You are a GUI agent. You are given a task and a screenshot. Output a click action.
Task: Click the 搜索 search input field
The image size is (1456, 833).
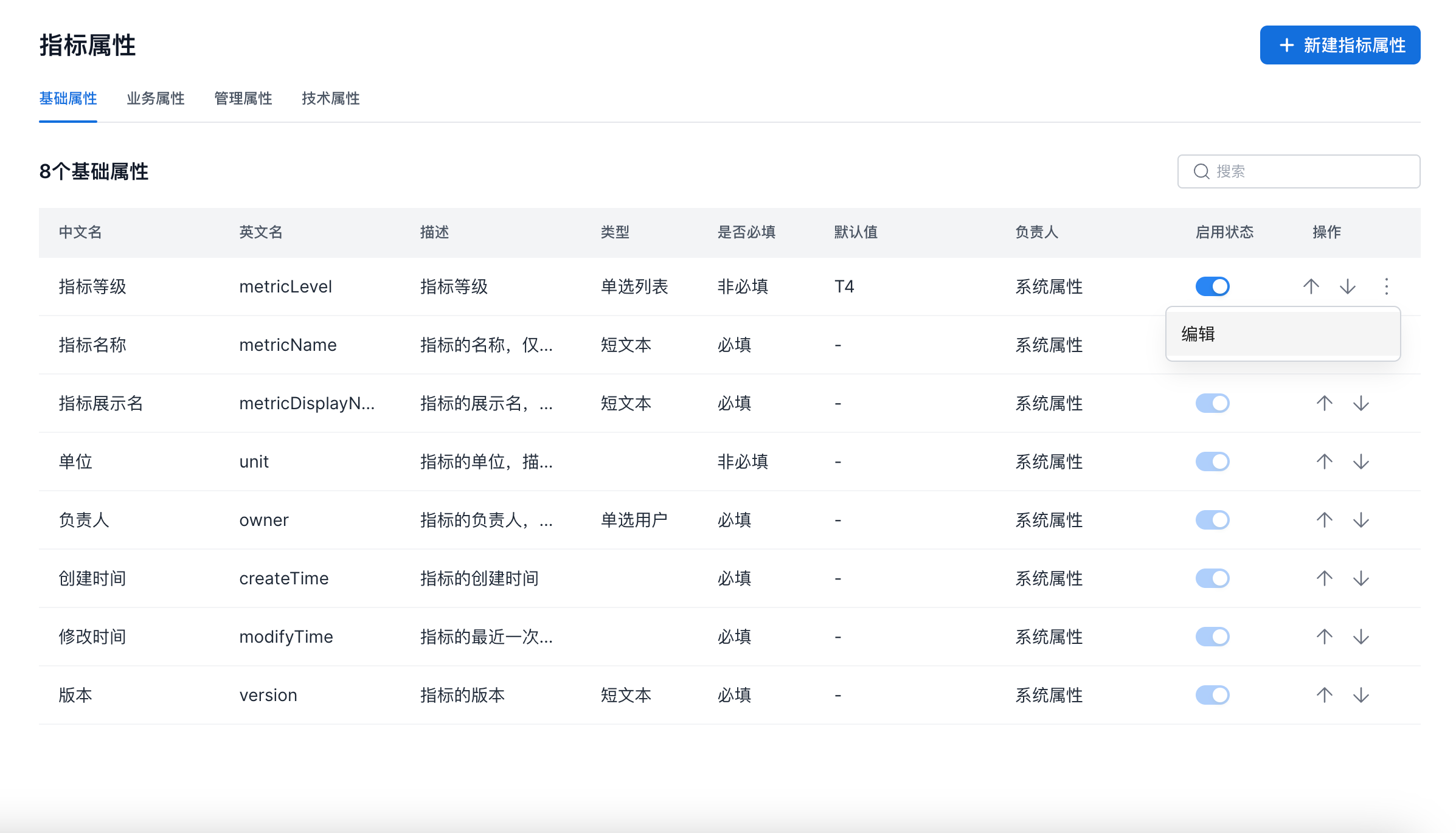point(1308,171)
